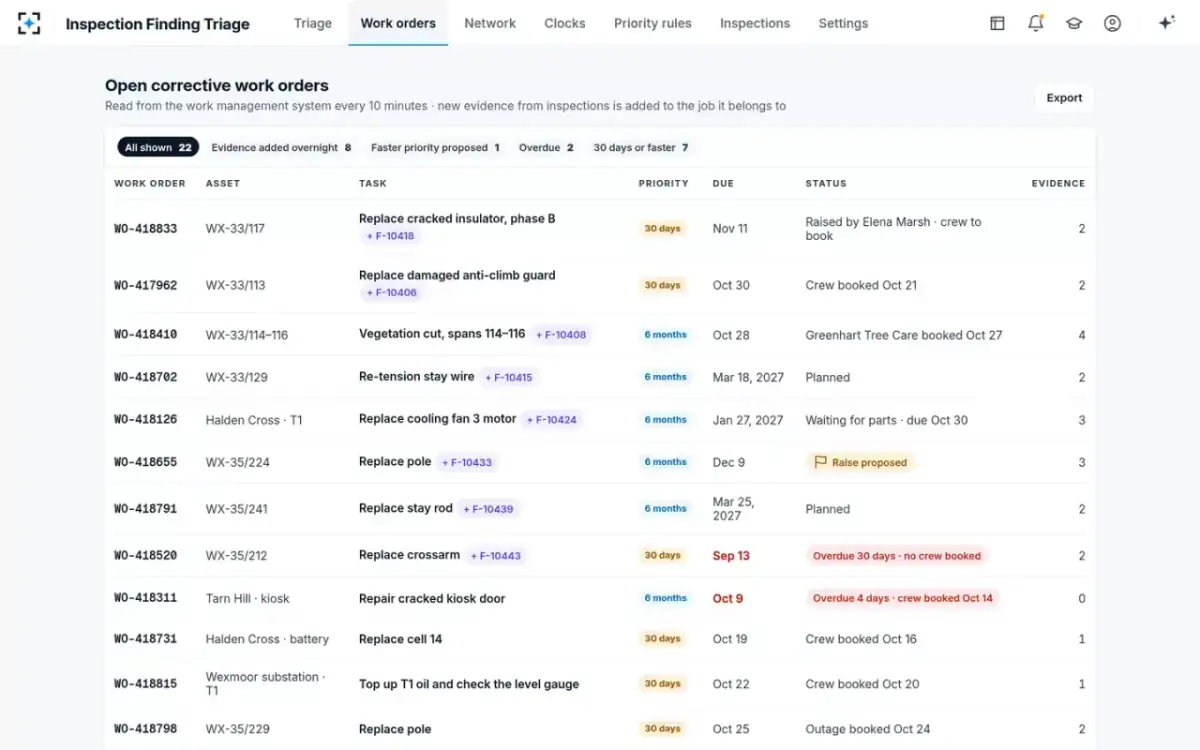Filter by Overdue work orders
The height and width of the screenshot is (750, 1200).
point(546,147)
